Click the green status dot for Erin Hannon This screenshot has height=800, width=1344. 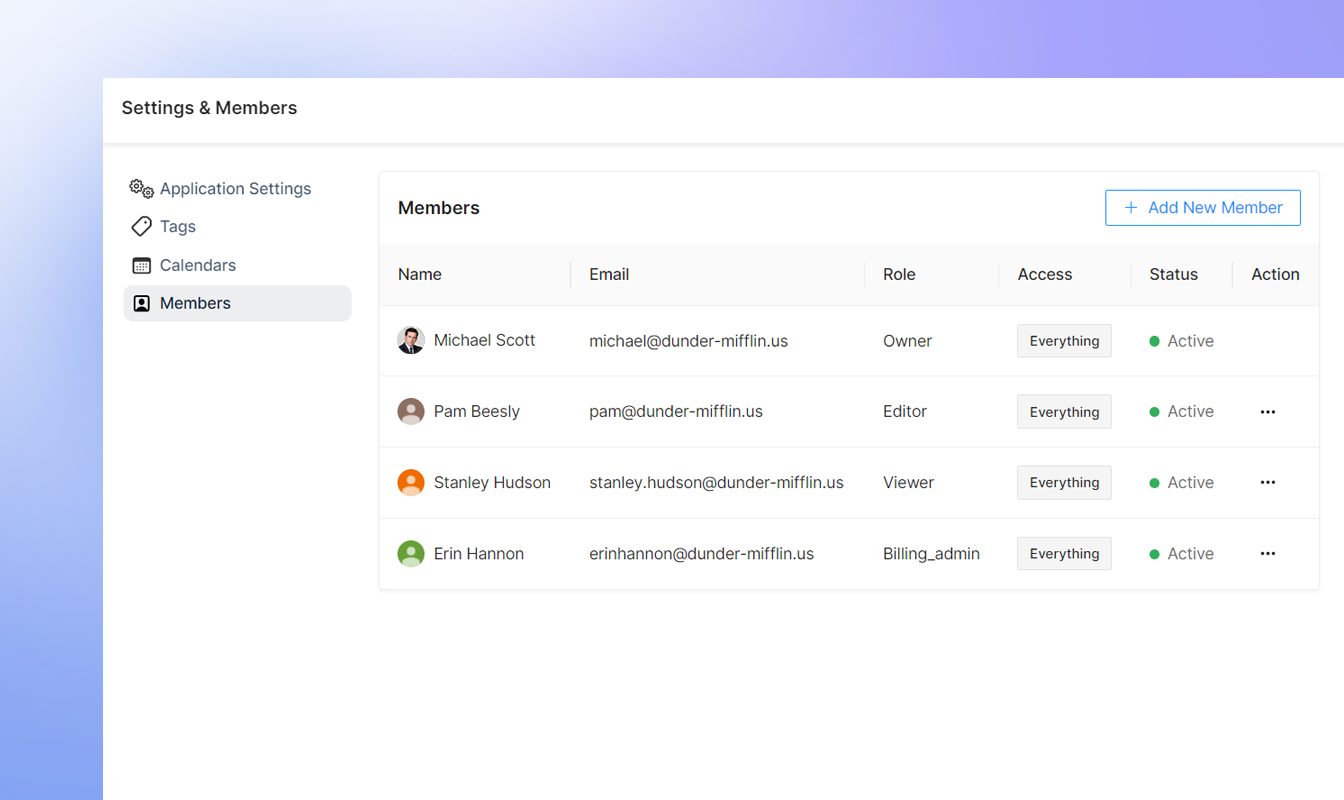pos(1154,554)
